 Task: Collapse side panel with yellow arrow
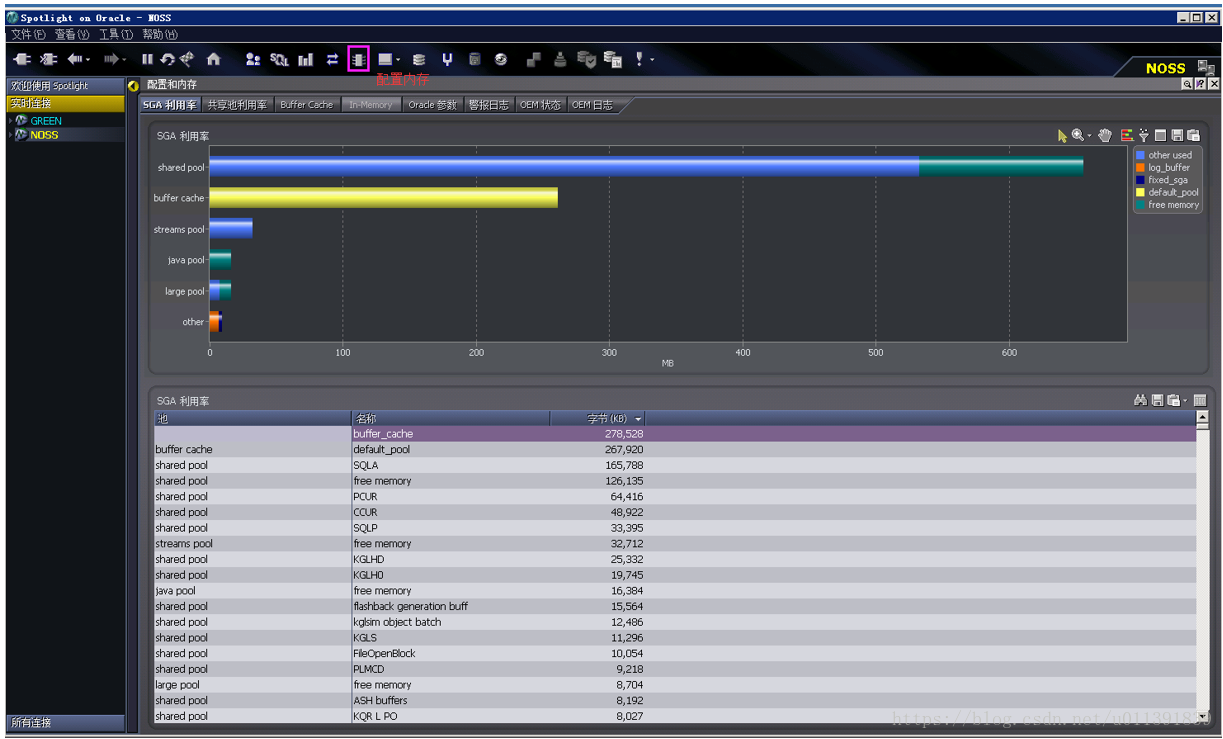[x=133, y=85]
